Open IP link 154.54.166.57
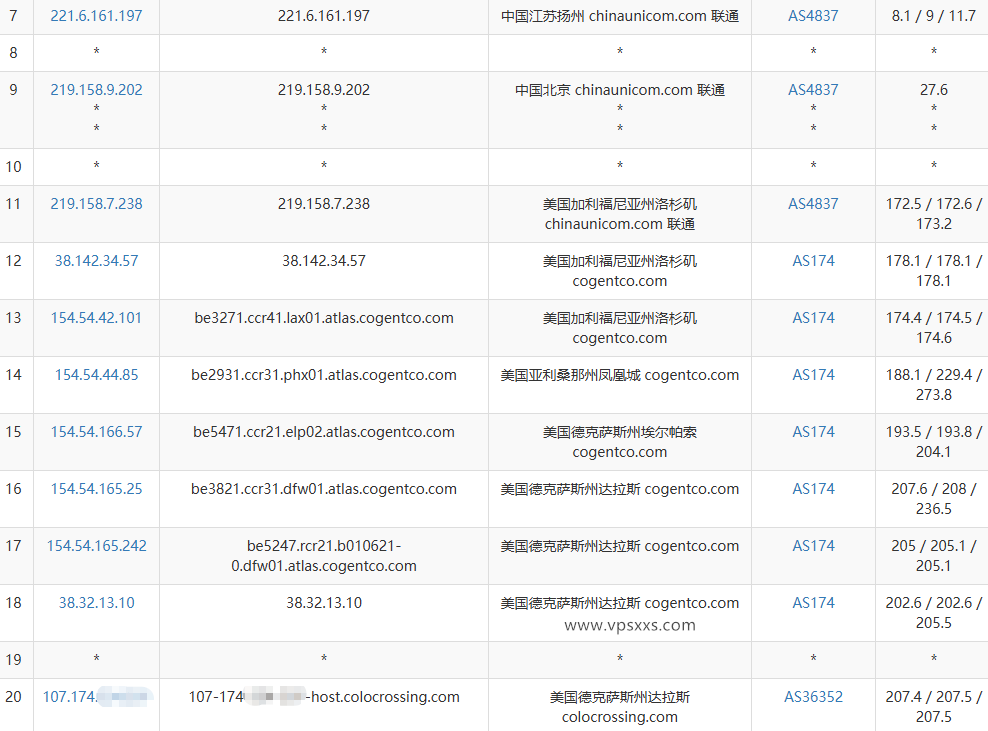 [x=96, y=432]
